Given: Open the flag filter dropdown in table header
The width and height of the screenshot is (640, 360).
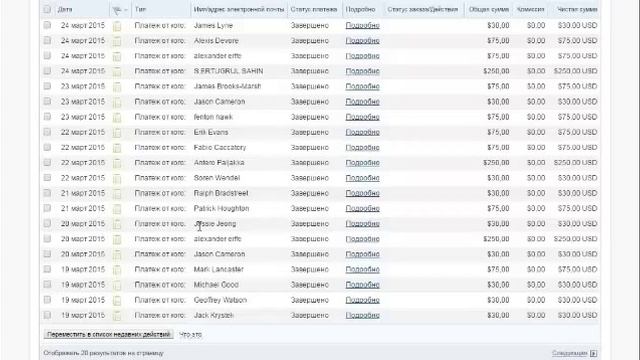Looking at the screenshot, I should (120, 9).
